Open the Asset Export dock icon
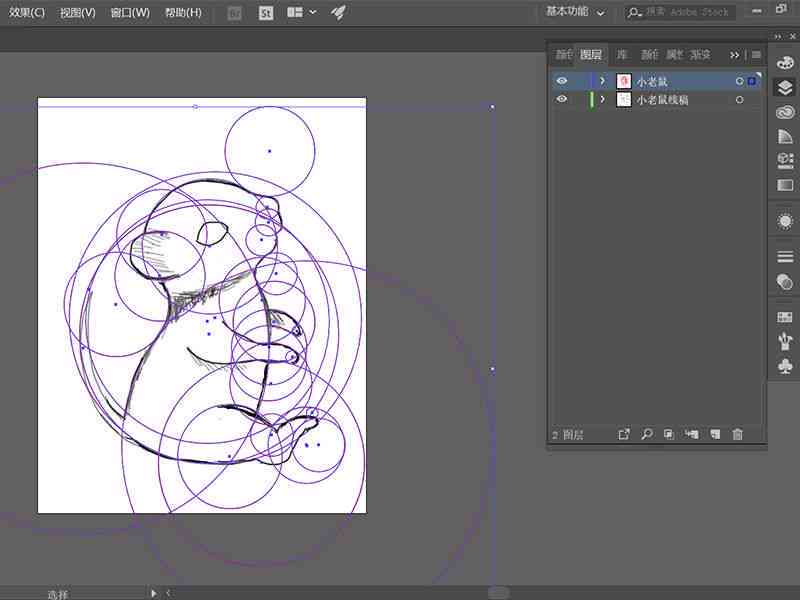The image size is (800, 600). [x=785, y=160]
